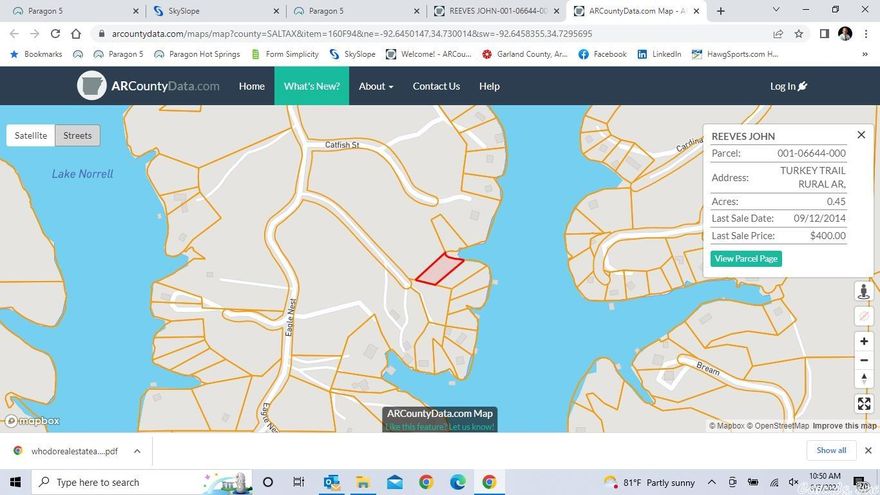Switch to the SkySlope browser tab
This screenshot has height=495, width=880.
[x=216, y=11]
